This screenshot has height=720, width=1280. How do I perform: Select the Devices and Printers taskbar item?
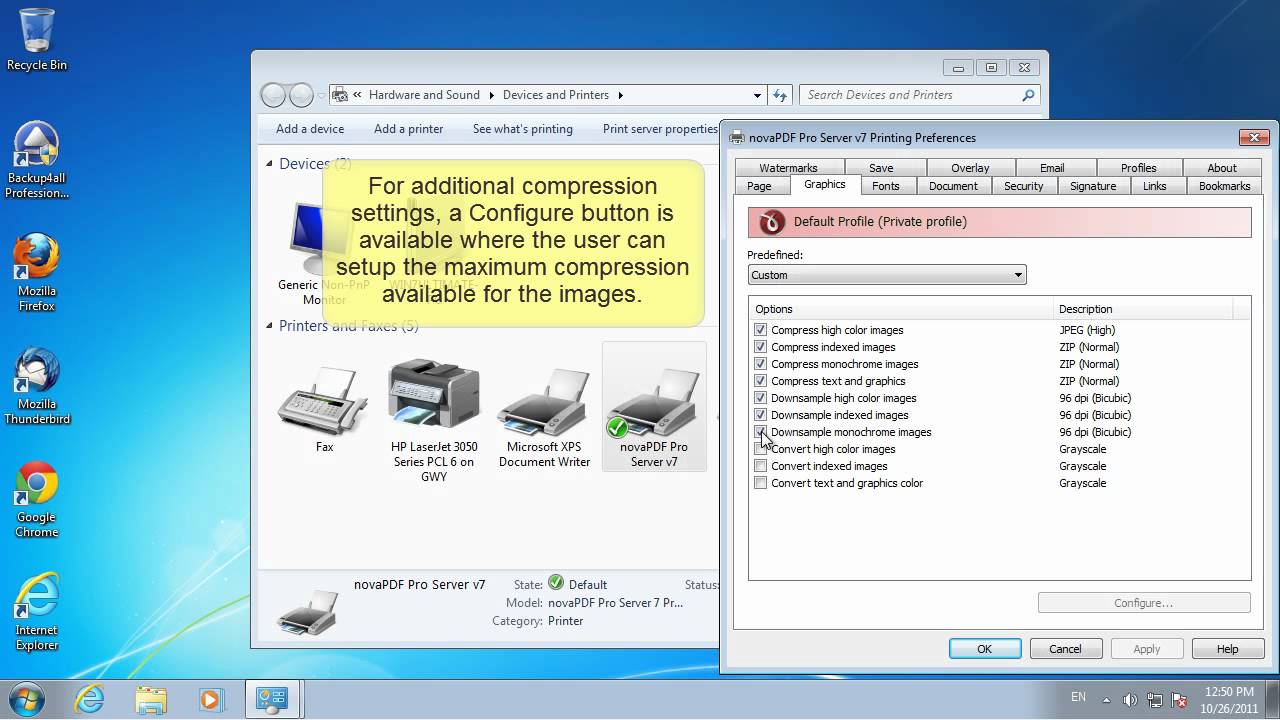point(272,699)
